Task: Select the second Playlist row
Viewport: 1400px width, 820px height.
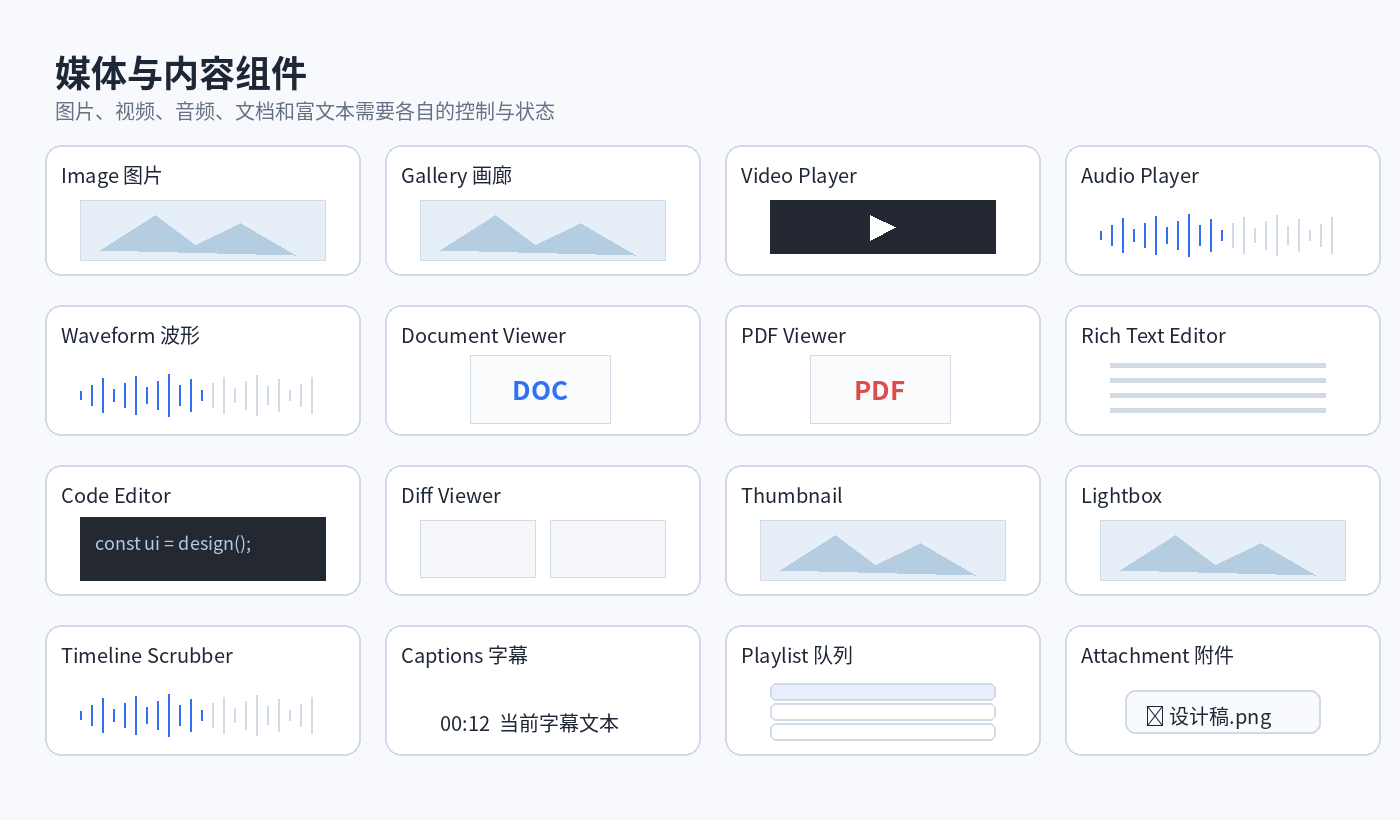Action: click(x=883, y=712)
